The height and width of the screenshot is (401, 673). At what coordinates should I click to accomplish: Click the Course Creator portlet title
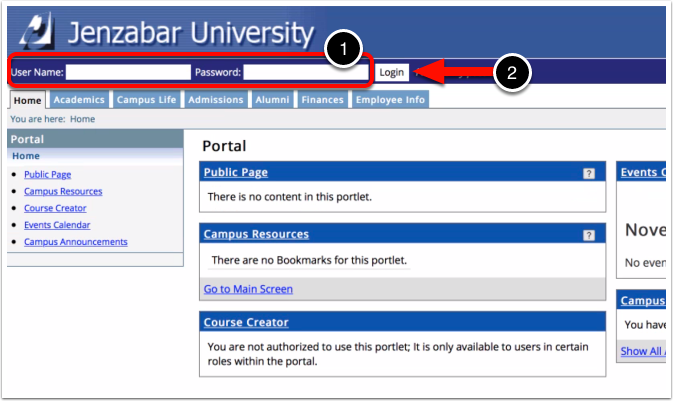[246, 322]
